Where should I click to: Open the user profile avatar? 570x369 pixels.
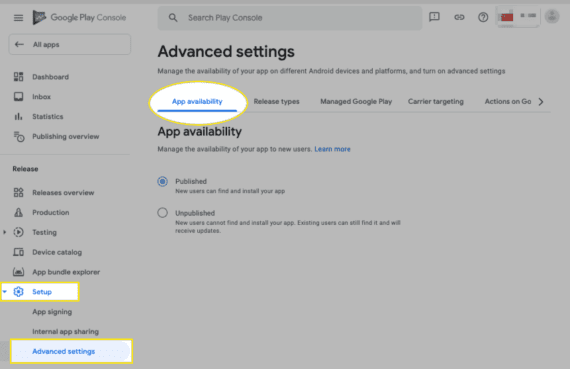(552, 17)
